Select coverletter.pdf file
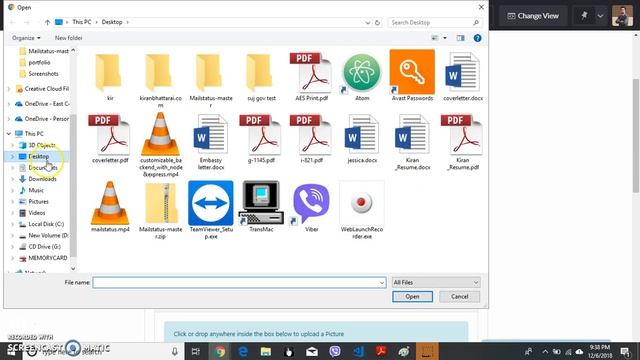The width and height of the screenshot is (640, 360). [110, 139]
